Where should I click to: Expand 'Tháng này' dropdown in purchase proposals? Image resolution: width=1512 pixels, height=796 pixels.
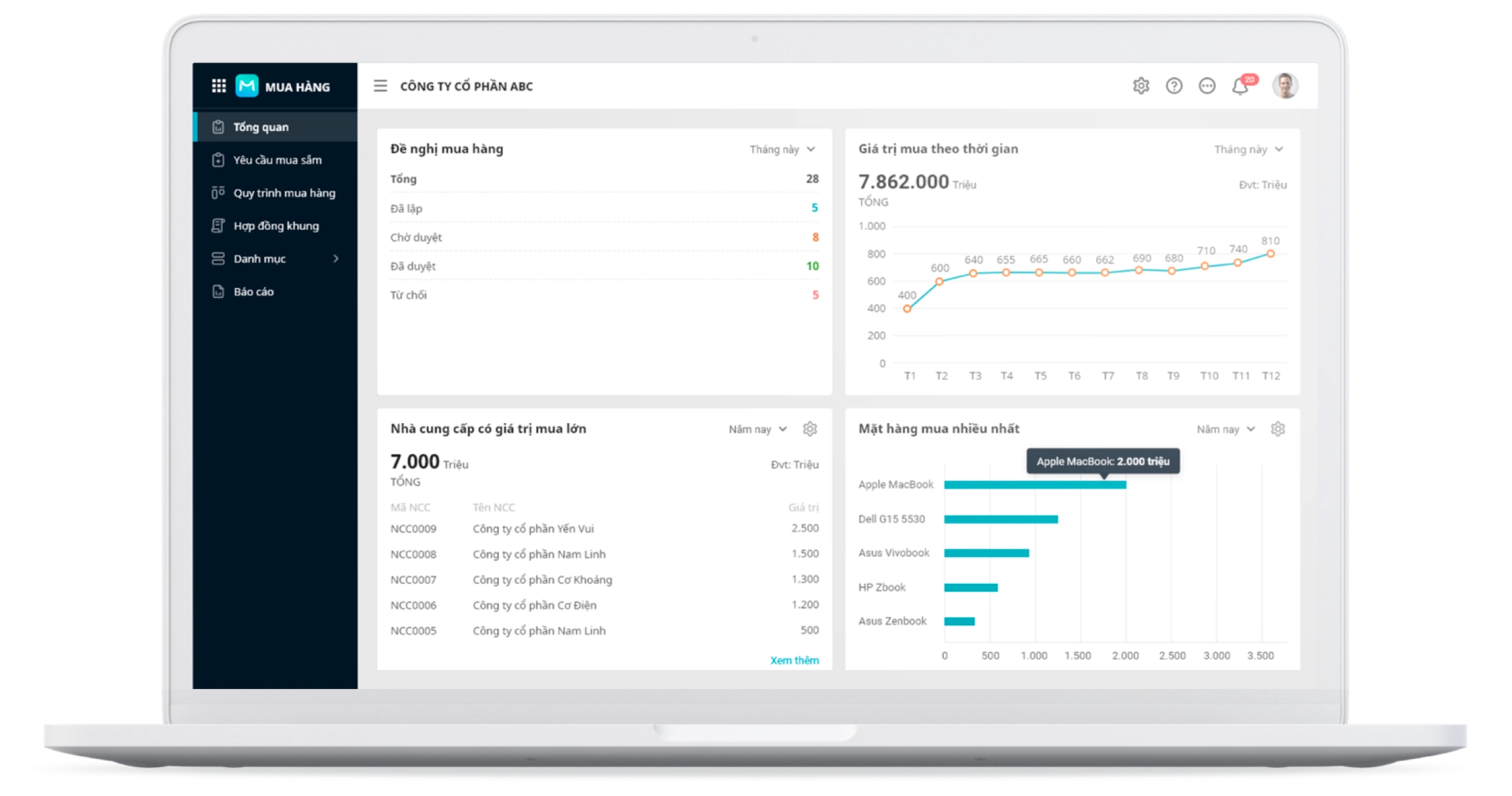tap(782, 149)
